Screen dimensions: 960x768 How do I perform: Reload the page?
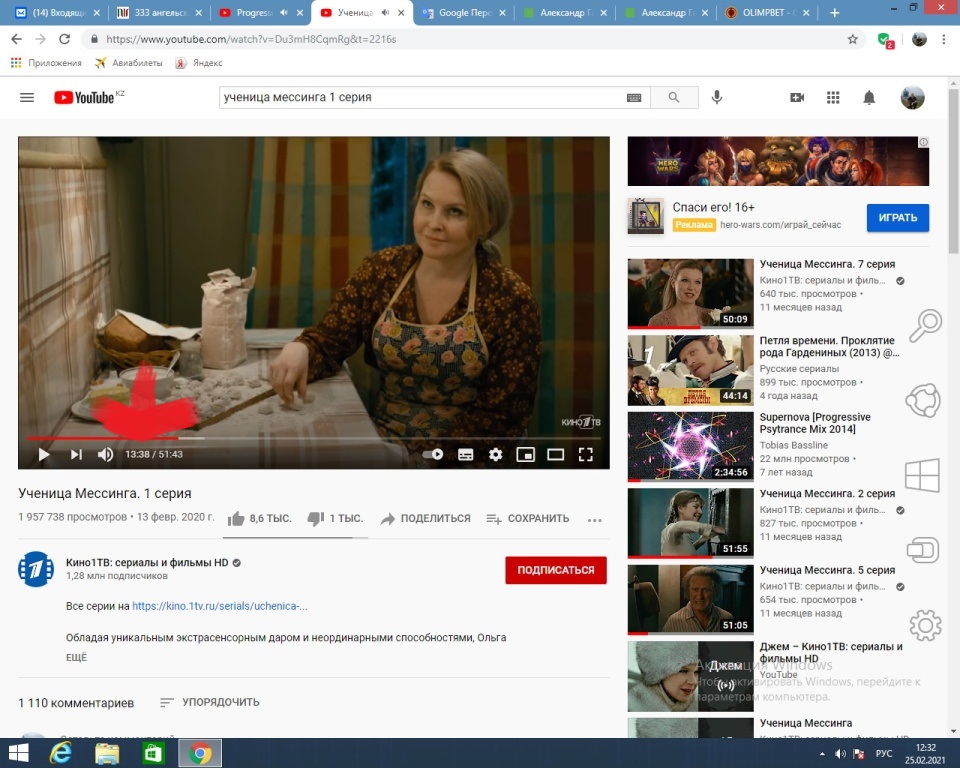[x=64, y=39]
